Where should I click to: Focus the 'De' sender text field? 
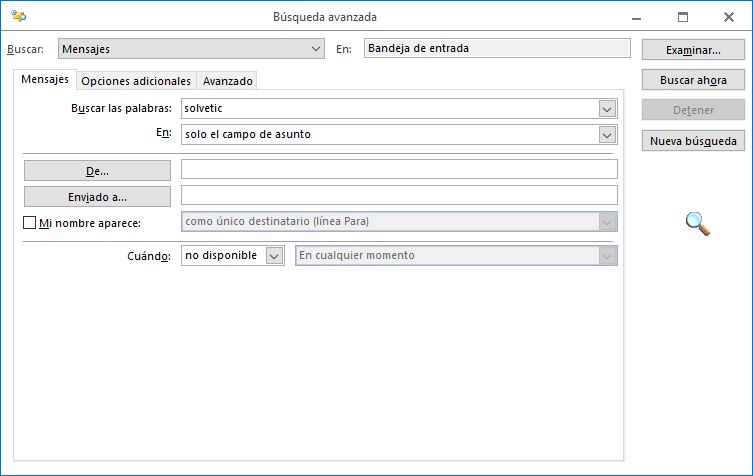(399, 170)
